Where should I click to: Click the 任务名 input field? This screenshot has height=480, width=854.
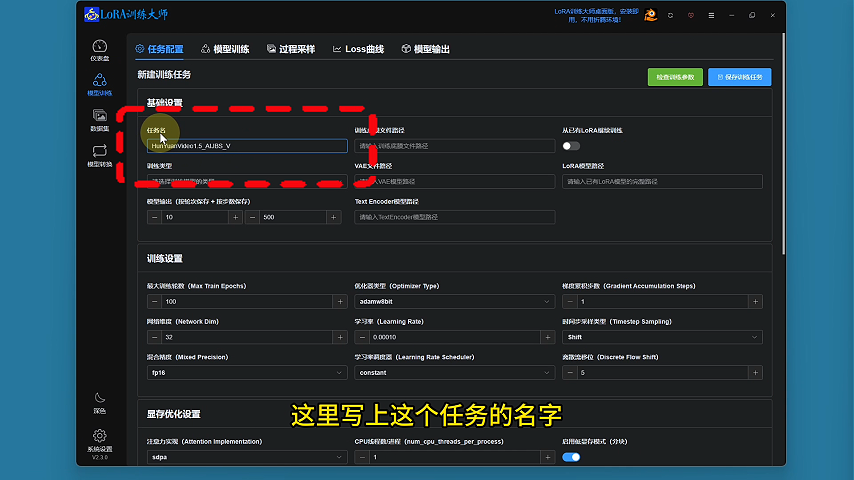coord(247,146)
